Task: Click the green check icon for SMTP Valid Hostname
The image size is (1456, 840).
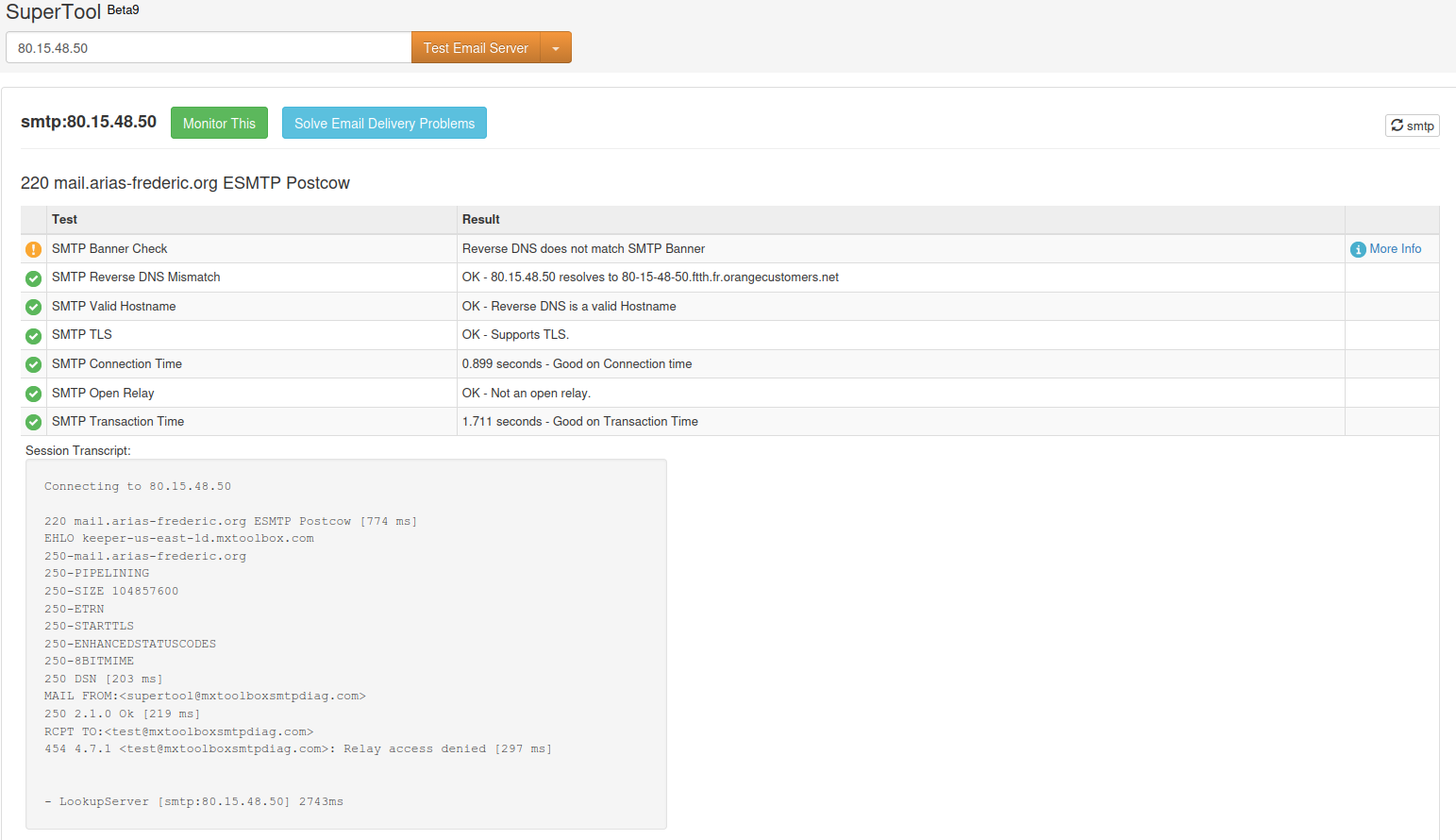Action: click(33, 307)
